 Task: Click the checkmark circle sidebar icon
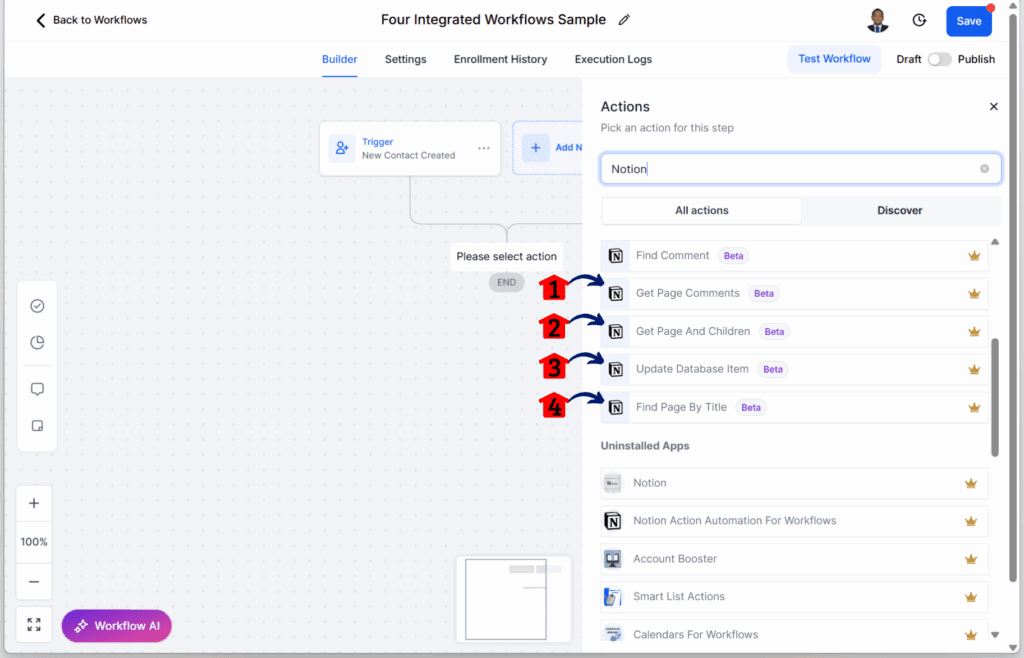coord(37,306)
